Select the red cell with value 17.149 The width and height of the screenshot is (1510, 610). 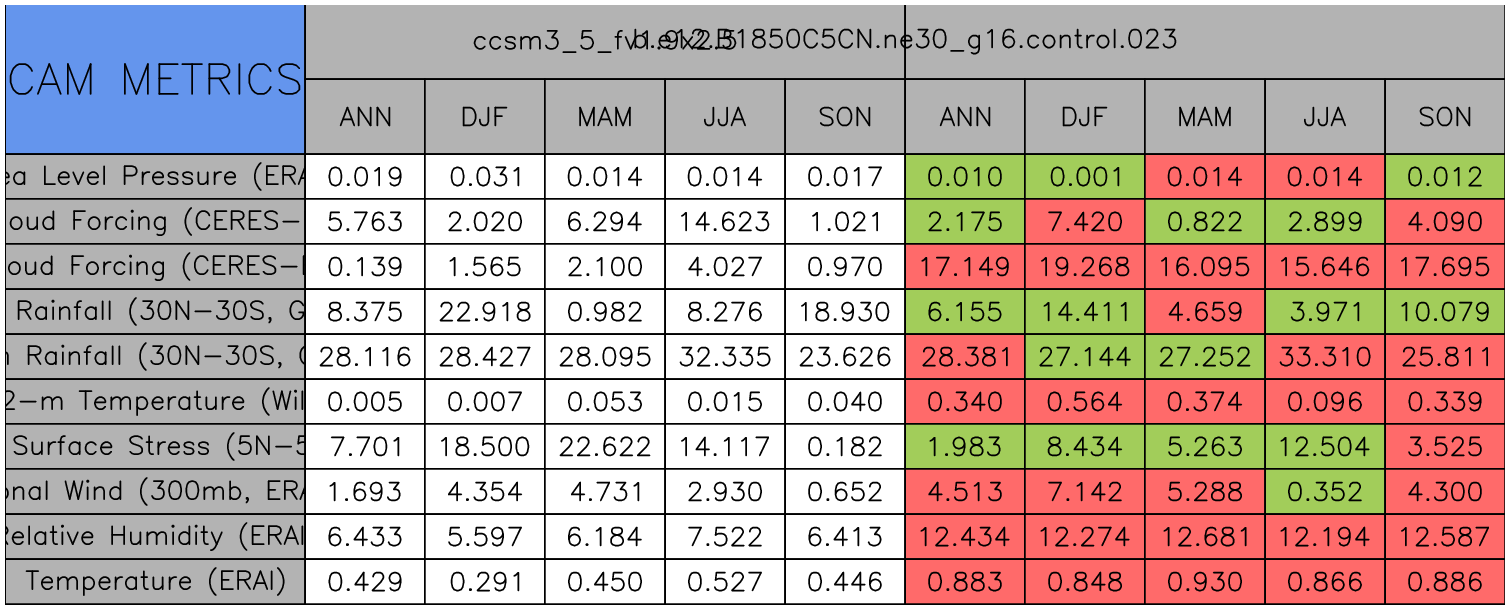pyautogui.click(x=965, y=267)
